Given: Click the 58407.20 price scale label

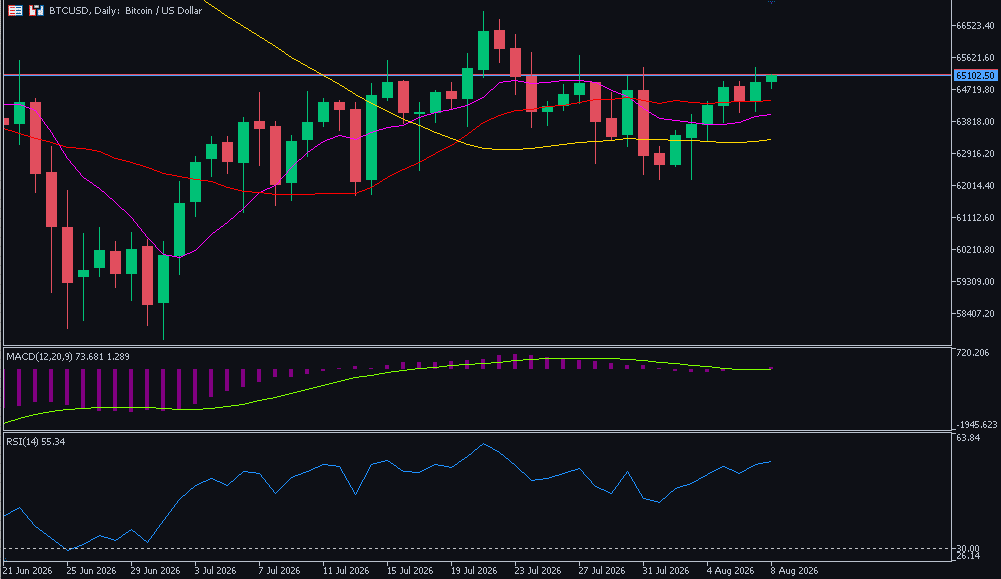Looking at the screenshot, I should click(975, 313).
